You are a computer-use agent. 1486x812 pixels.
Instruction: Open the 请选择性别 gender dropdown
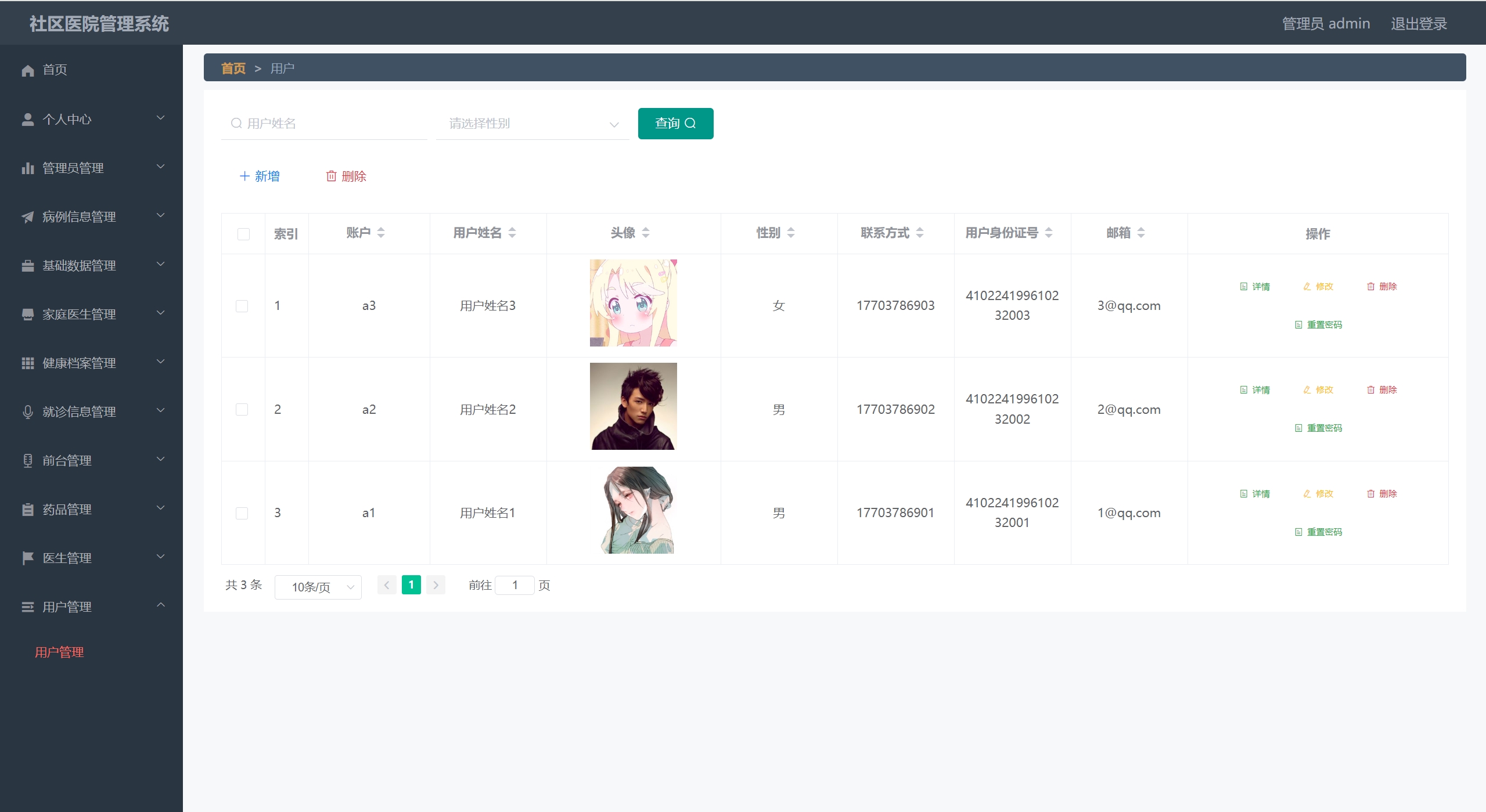click(x=532, y=124)
